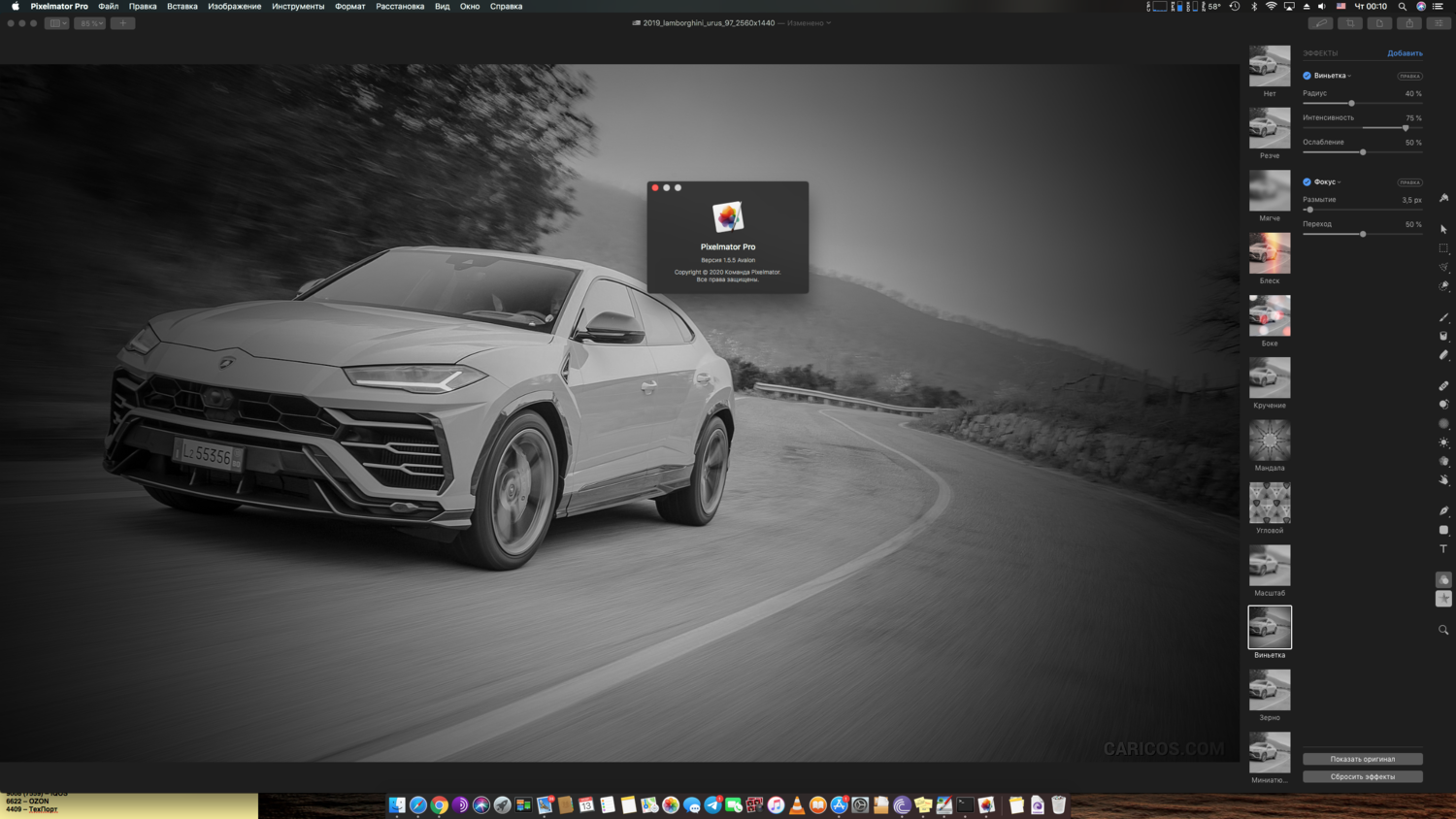Screen dimensions: 1456x819
Task: Open the Файл menu
Action: tap(109, 6)
